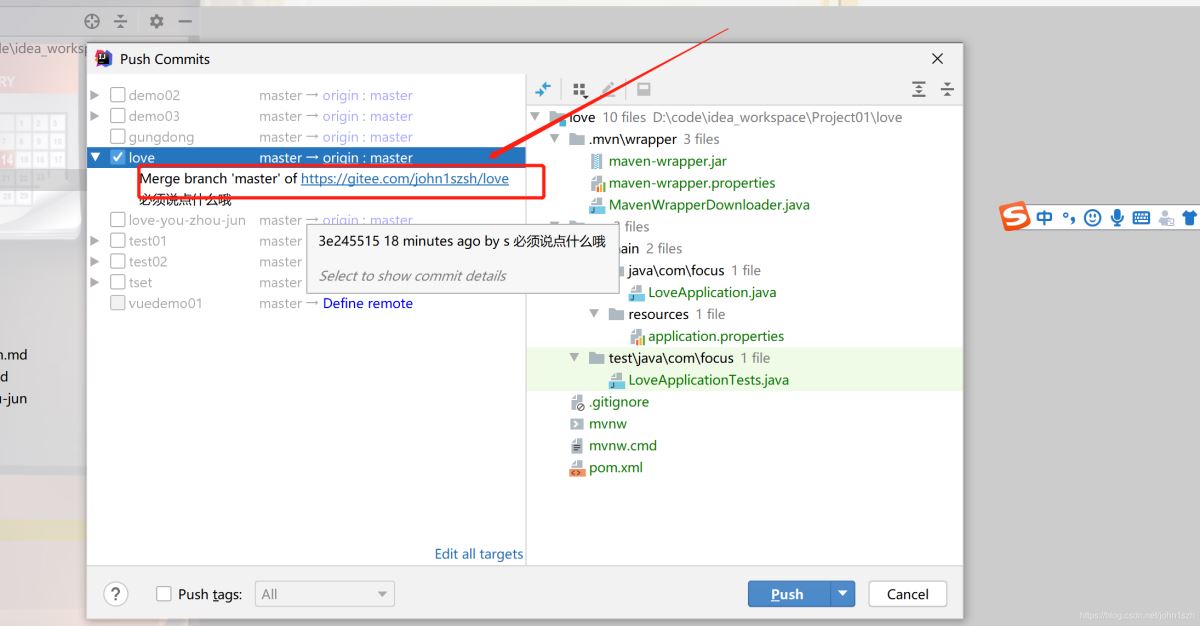Screen dimensions: 1200x626
Task: Open the Push tags 'All' dropdown
Action: pyautogui.click(x=325, y=594)
